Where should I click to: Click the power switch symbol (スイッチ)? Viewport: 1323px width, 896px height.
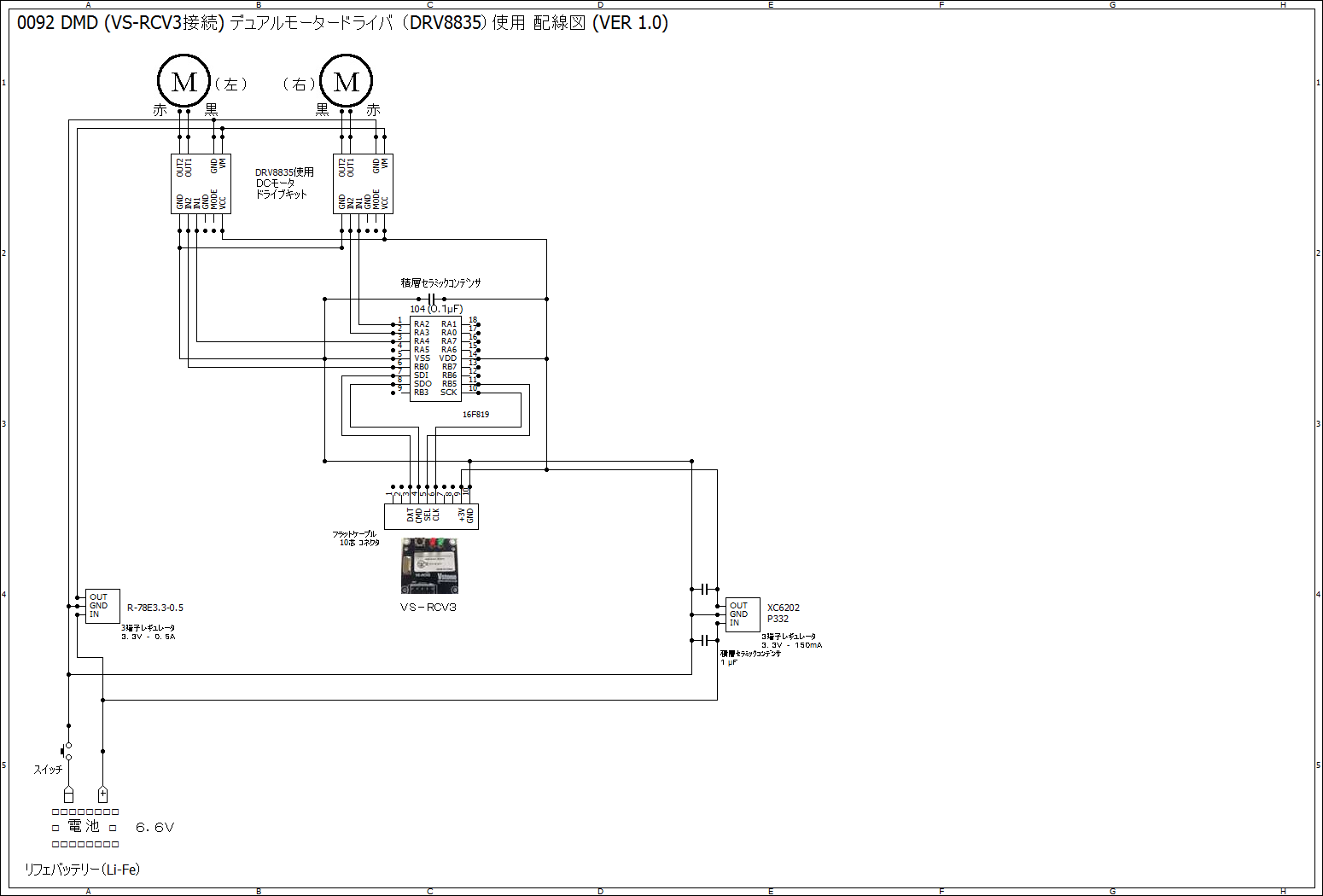pyautogui.click(x=67, y=751)
